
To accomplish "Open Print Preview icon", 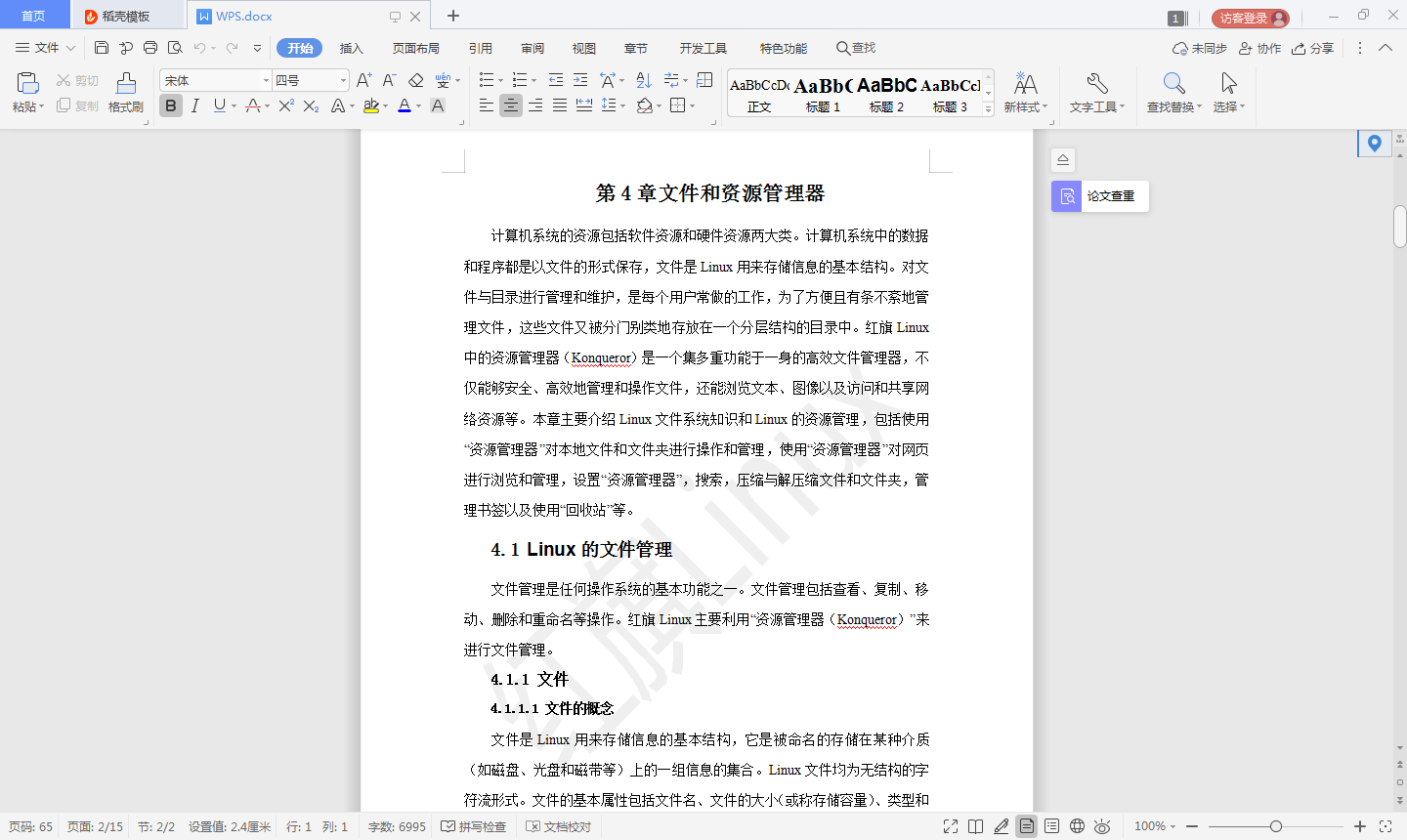I will tap(175, 47).
